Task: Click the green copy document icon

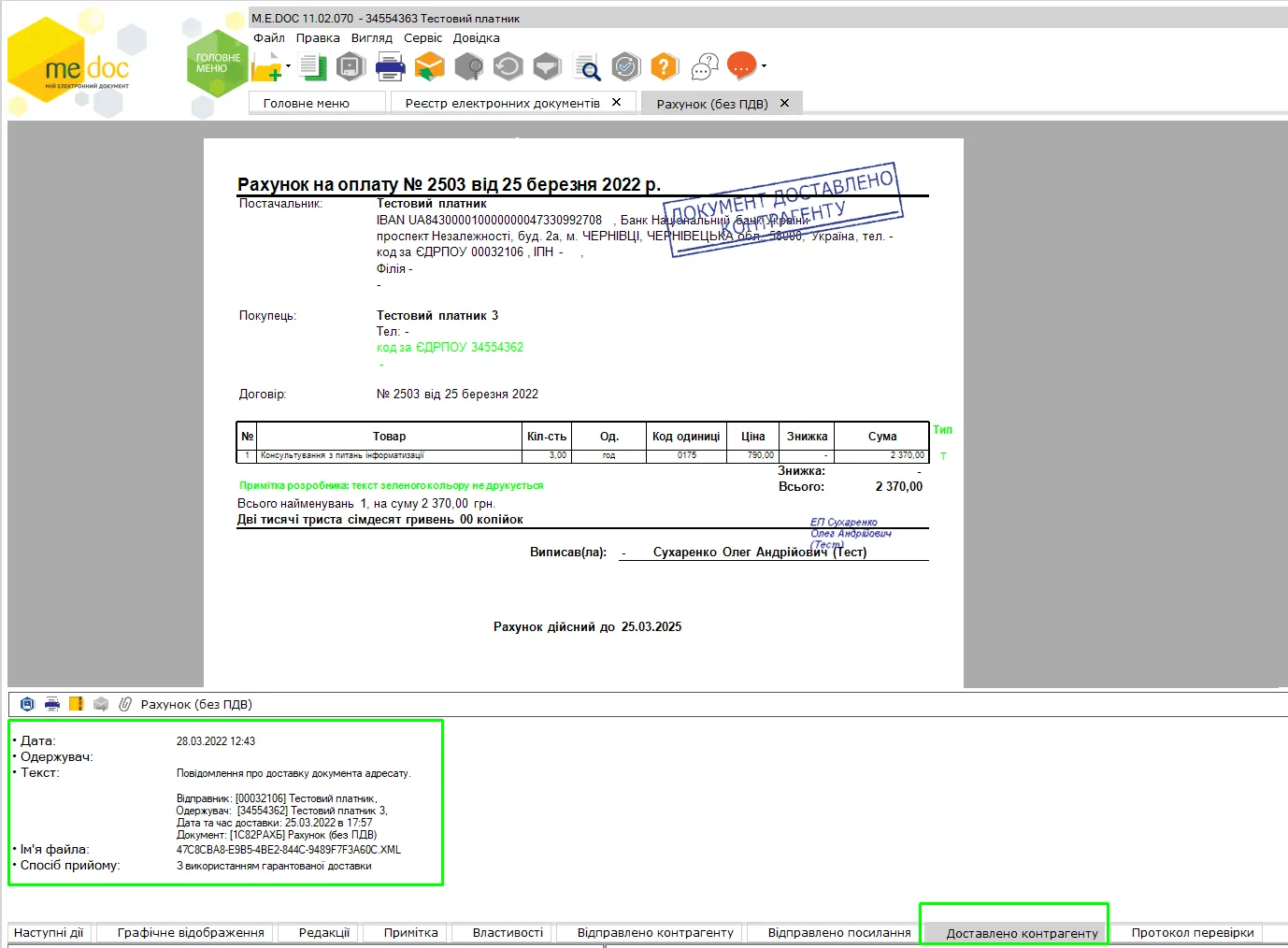Action: pos(314,66)
